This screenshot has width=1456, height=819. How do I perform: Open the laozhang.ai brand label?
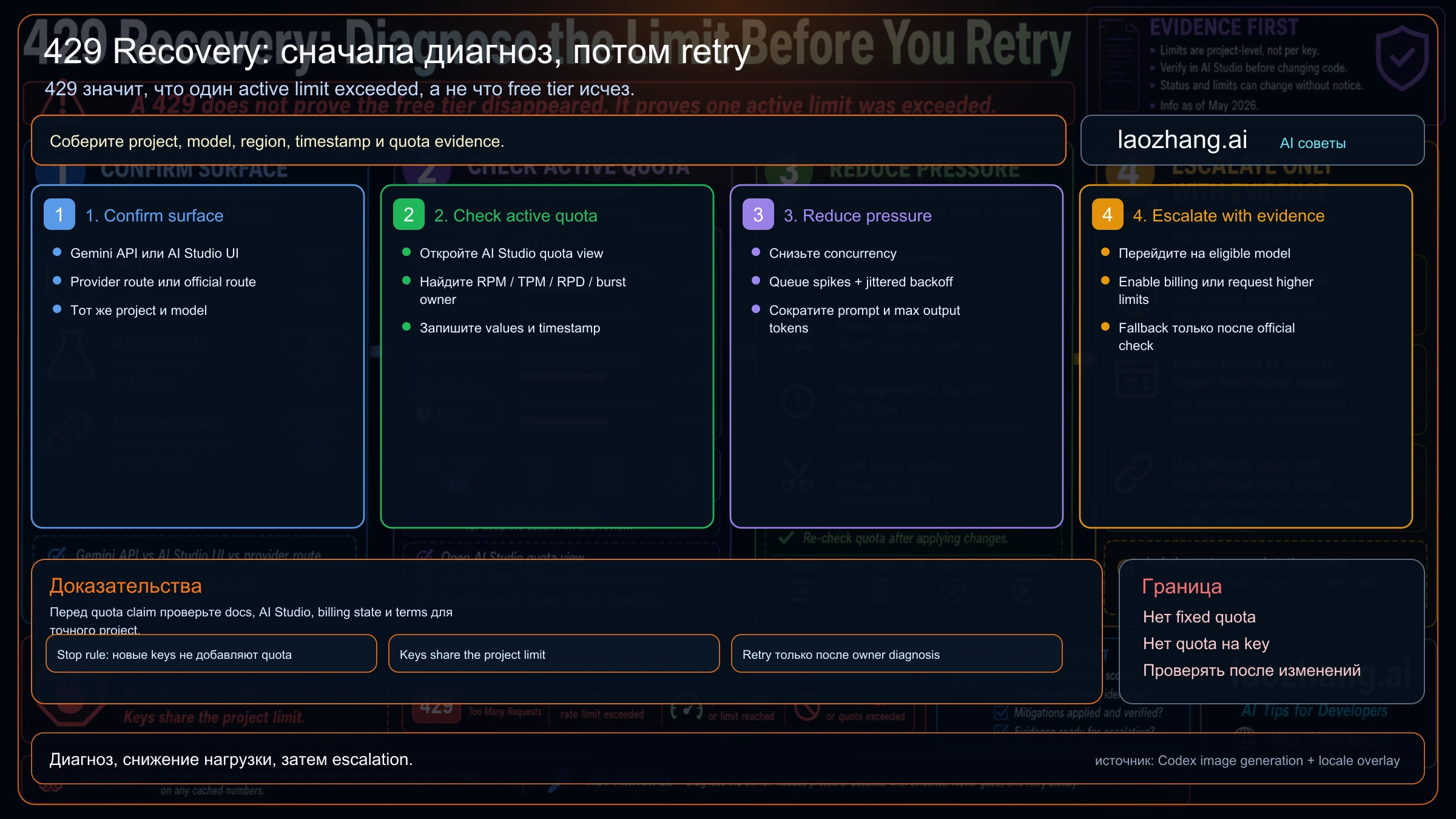pos(1182,140)
